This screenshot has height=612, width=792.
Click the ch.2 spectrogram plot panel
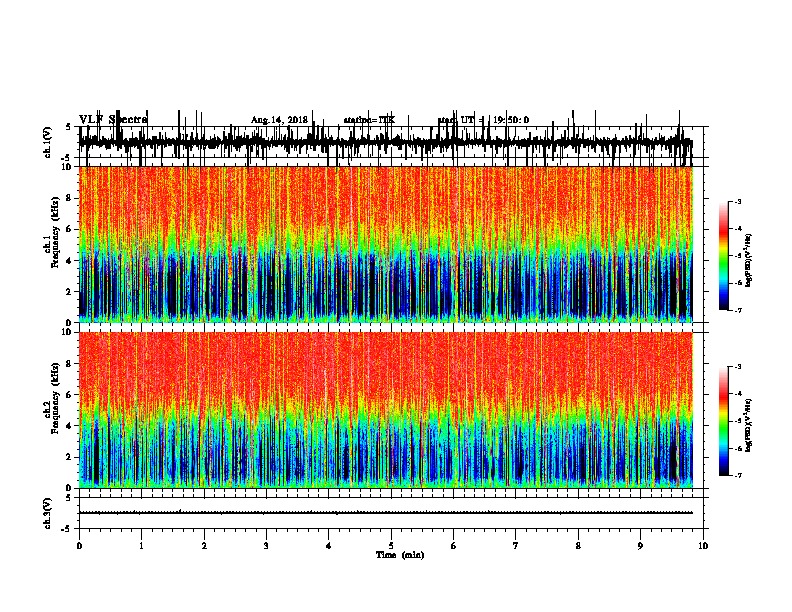coord(386,410)
